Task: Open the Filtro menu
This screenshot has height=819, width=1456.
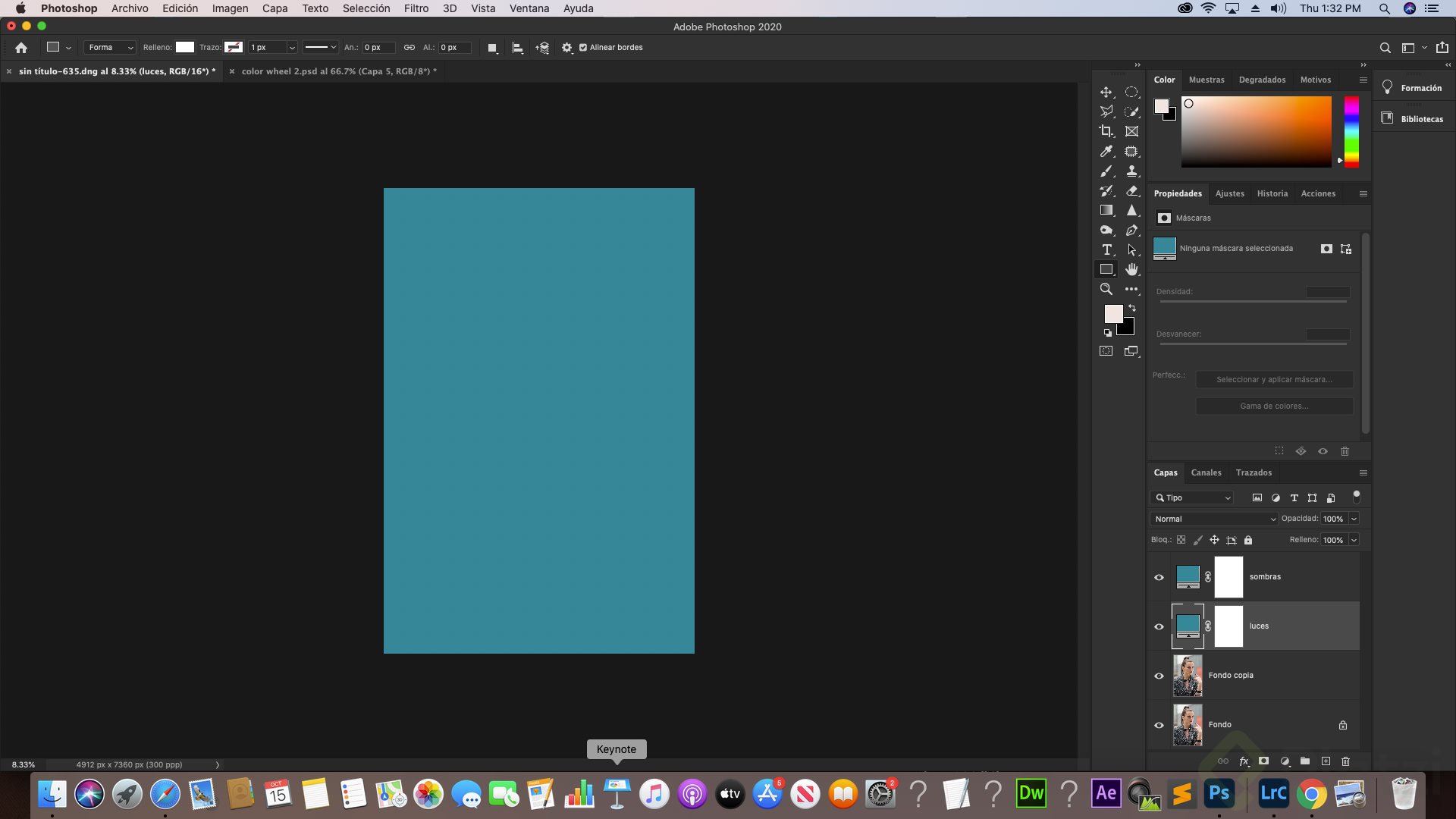Action: tap(416, 8)
